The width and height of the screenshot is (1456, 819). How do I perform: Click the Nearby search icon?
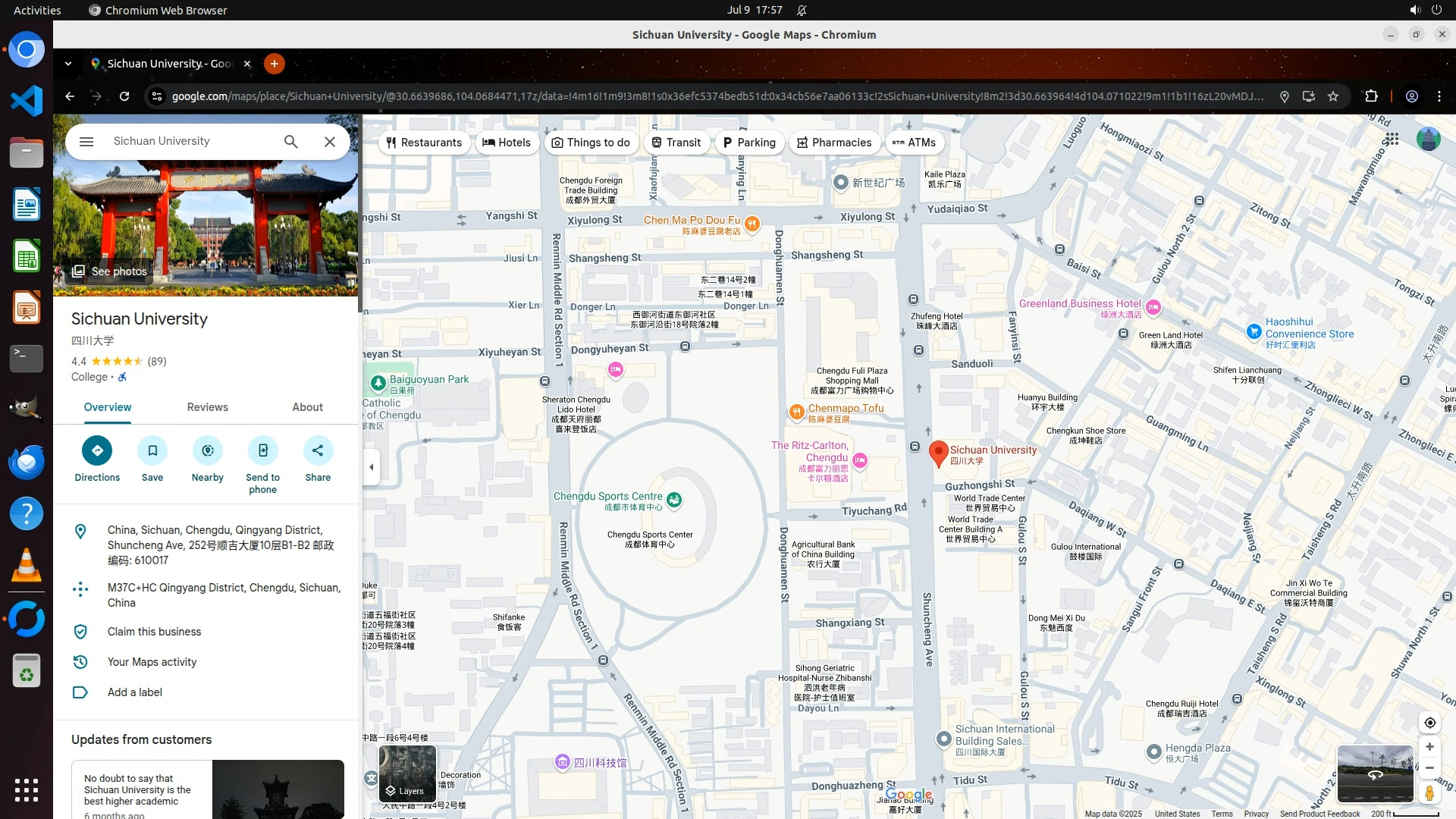pos(208,450)
